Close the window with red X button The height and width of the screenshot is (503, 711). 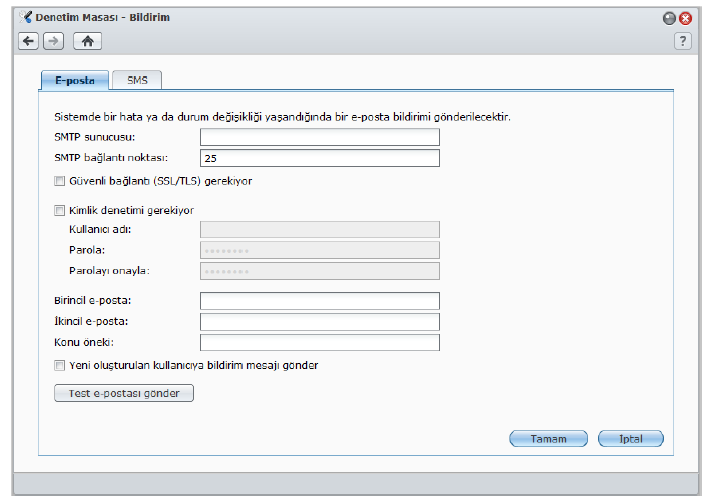pos(685,18)
